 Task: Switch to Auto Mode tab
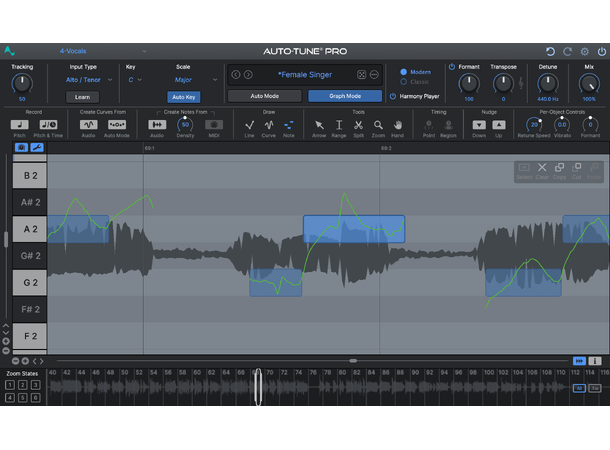265,96
